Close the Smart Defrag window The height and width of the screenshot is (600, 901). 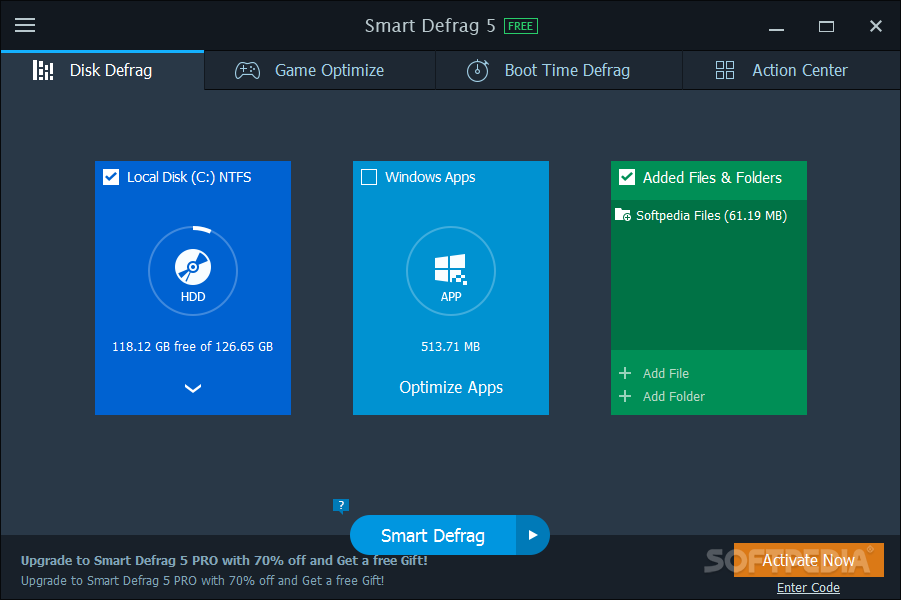[876, 26]
